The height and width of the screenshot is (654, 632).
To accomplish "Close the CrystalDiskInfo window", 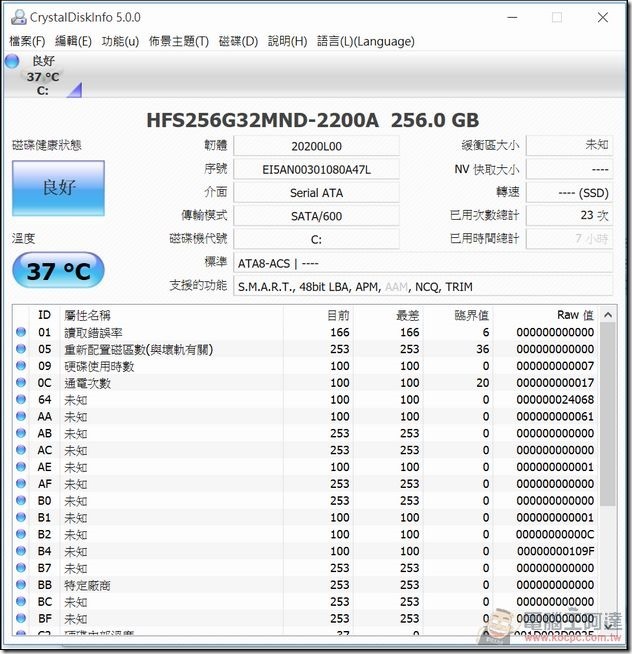I will [x=602, y=18].
